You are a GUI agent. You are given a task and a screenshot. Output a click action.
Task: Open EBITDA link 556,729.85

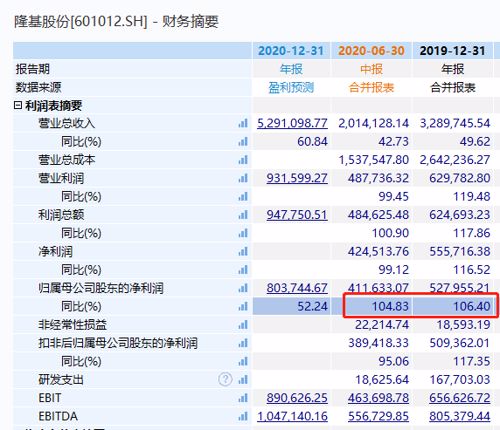378,416
